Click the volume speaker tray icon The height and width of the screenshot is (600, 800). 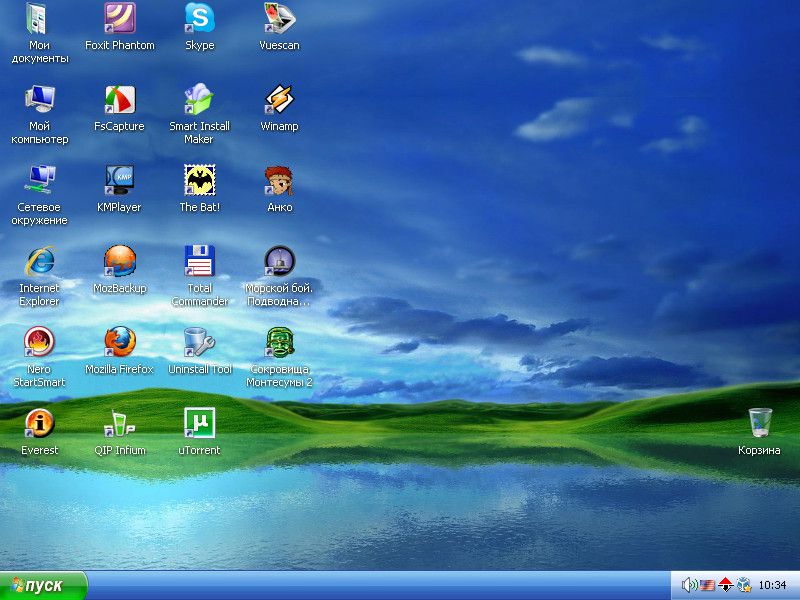tap(688, 585)
